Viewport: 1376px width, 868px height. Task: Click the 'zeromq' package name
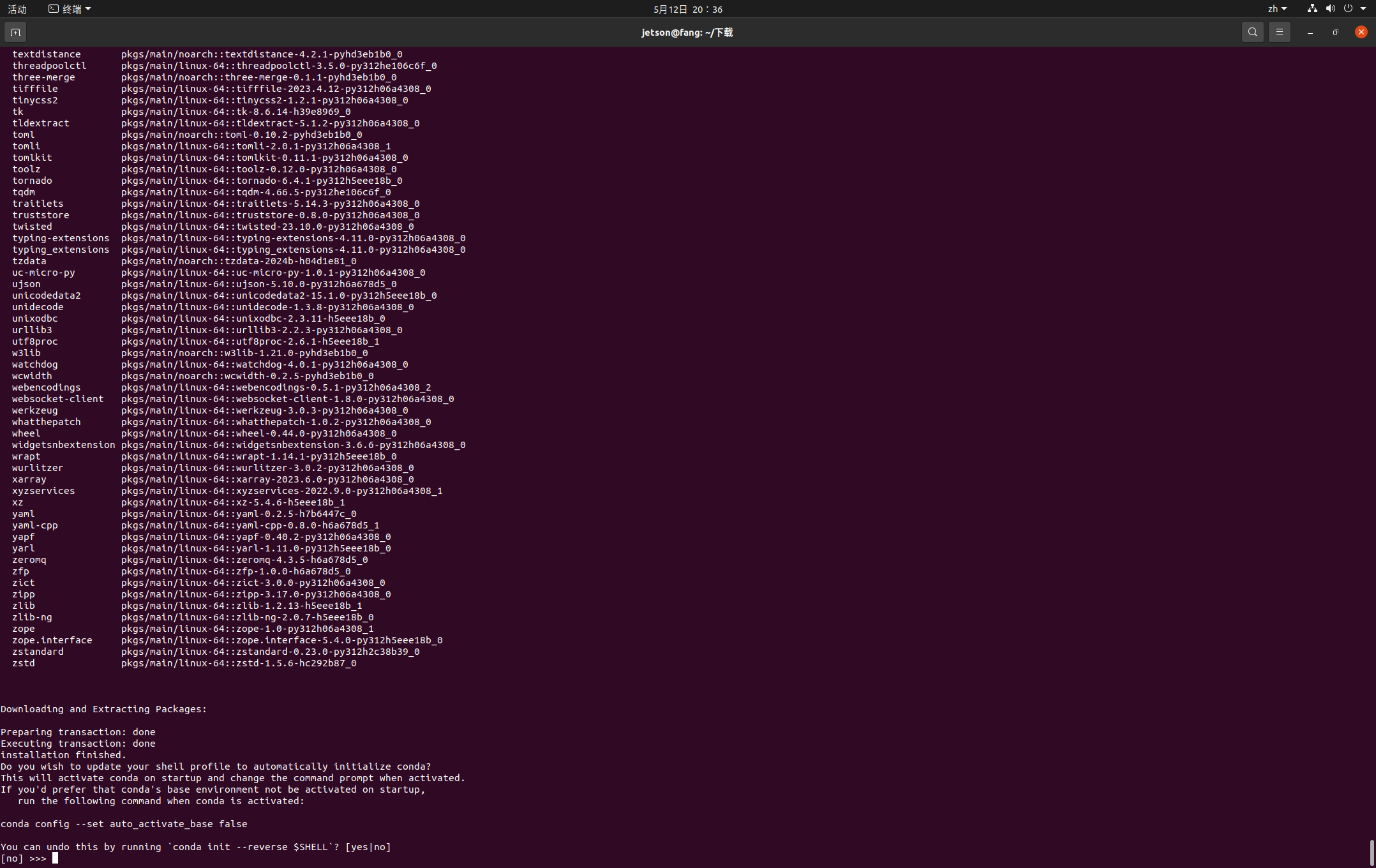point(29,560)
